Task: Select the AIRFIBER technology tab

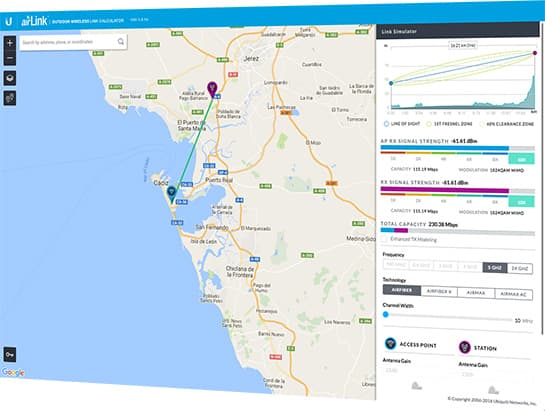Action: [402, 290]
